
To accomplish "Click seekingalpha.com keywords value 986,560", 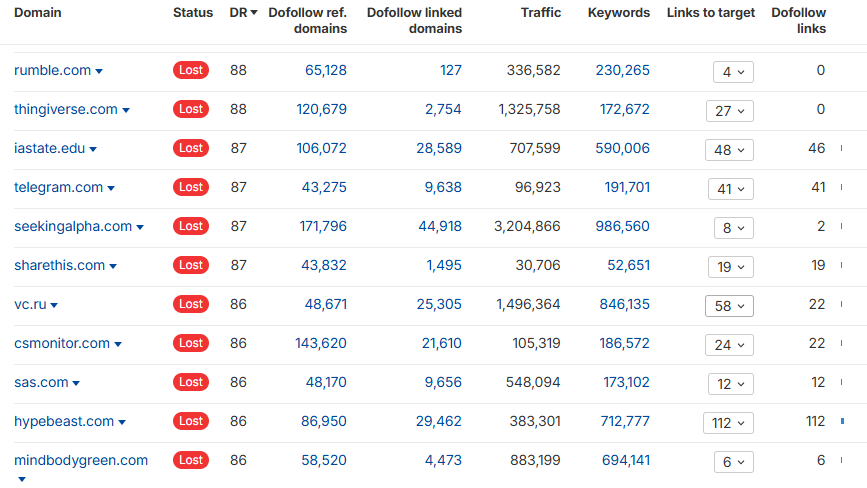I will [x=623, y=226].
